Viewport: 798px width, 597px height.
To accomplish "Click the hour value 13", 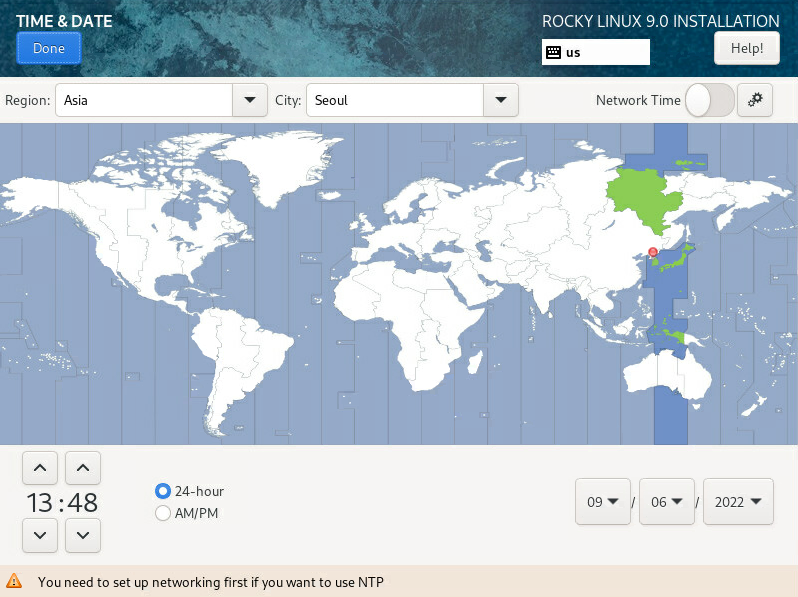I will [40, 502].
